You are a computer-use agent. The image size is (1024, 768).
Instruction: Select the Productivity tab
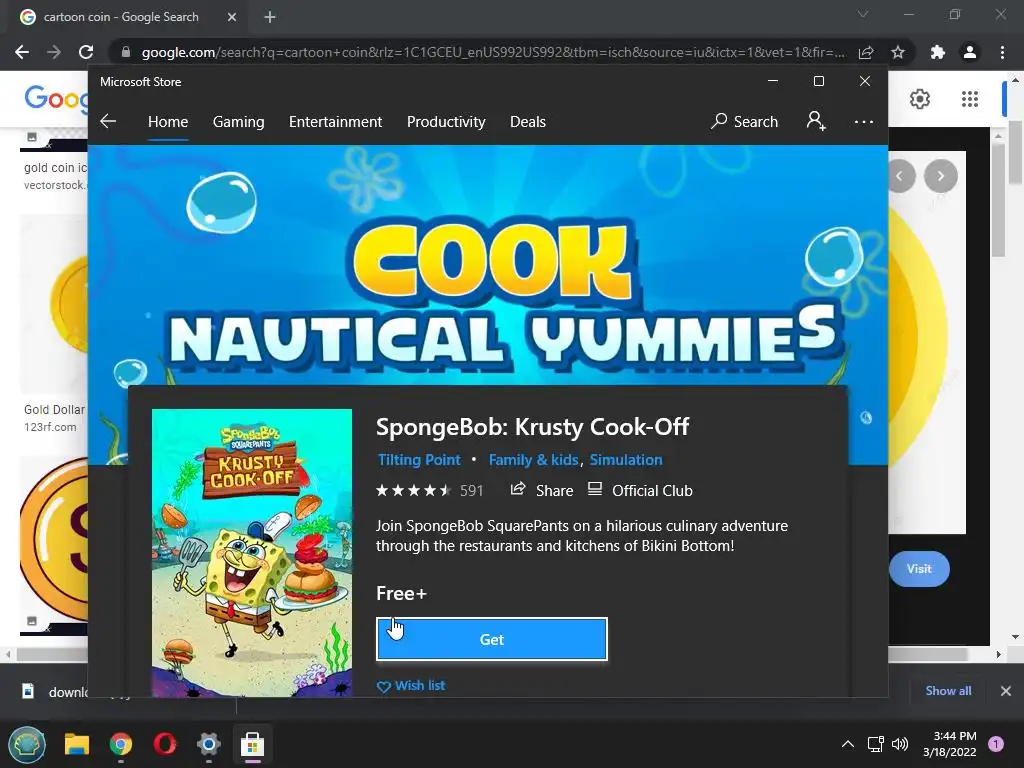tap(446, 121)
